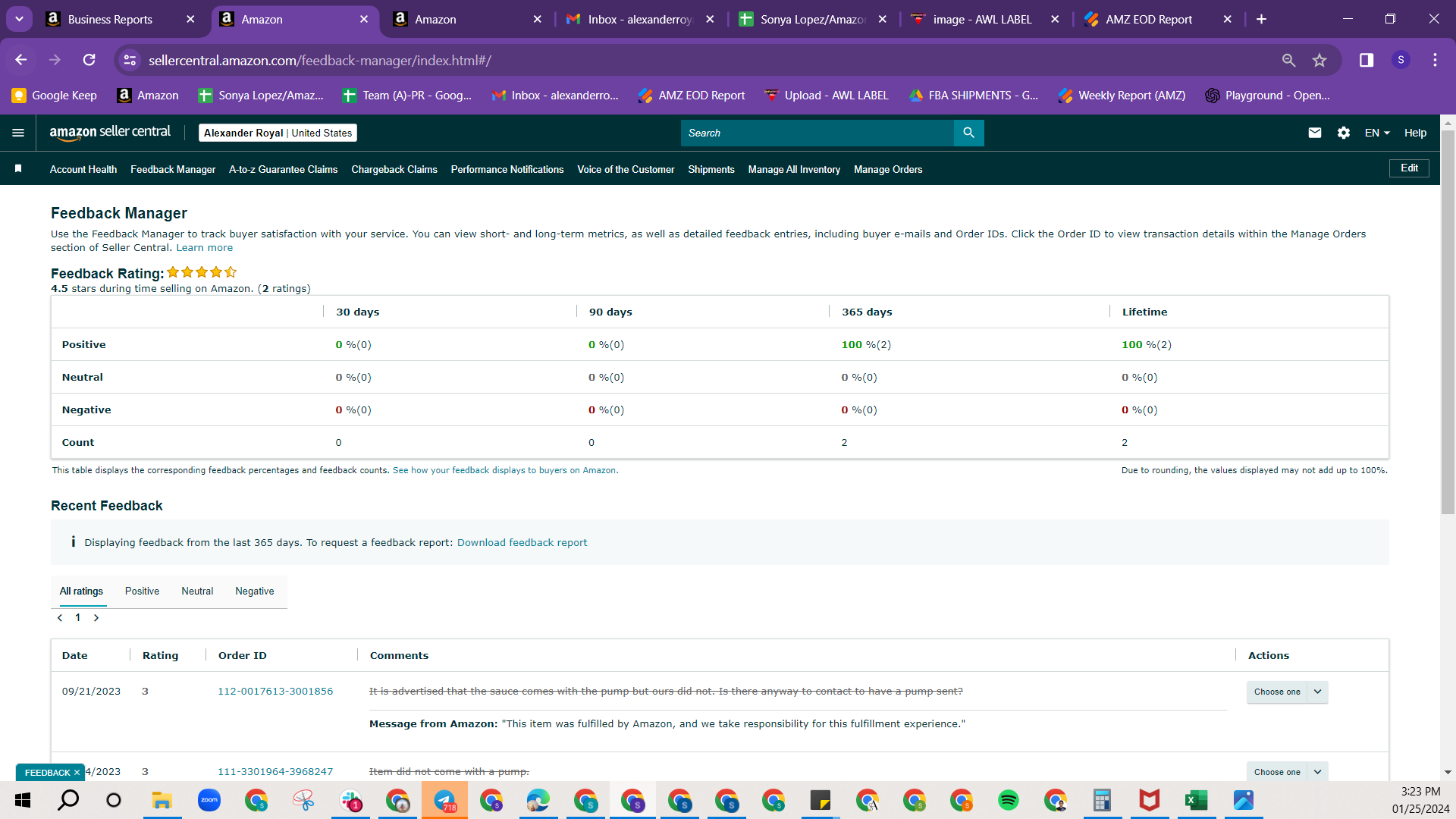This screenshot has height=819, width=1456.
Task: Go to next feedback page arrow
Action: (x=96, y=618)
